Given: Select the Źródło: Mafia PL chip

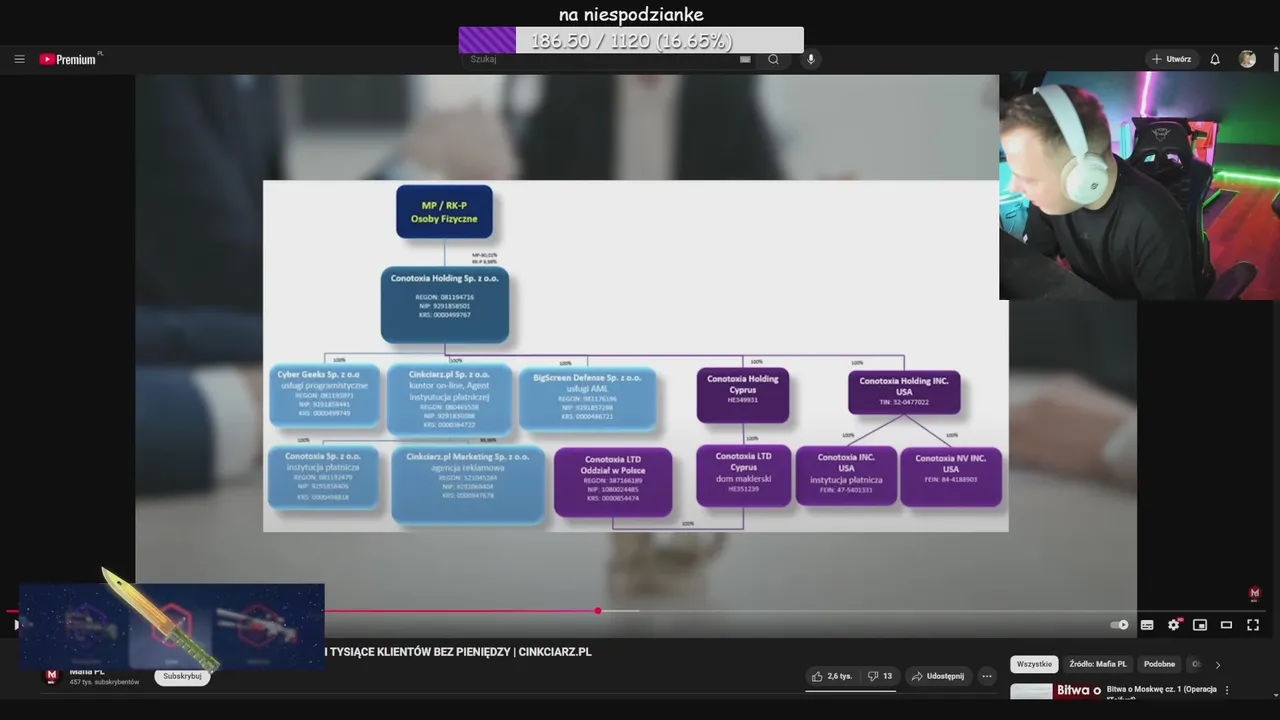Looking at the screenshot, I should click(1097, 664).
